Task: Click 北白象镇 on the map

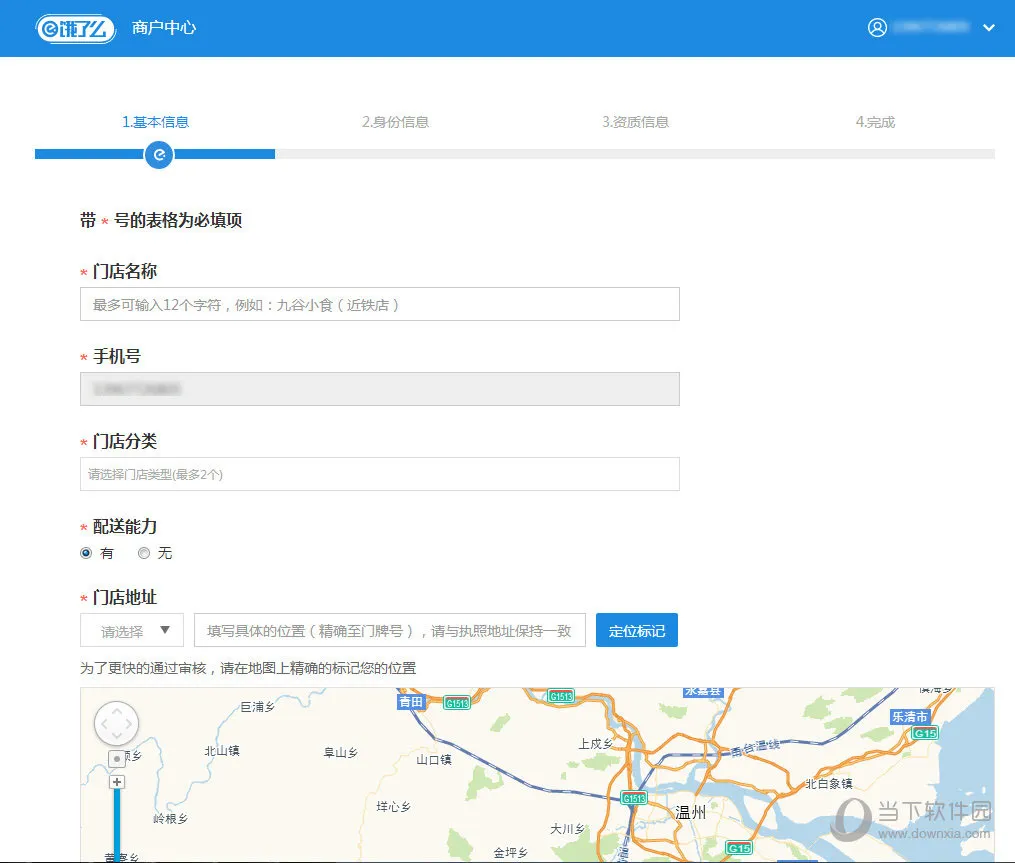Action: point(829,784)
